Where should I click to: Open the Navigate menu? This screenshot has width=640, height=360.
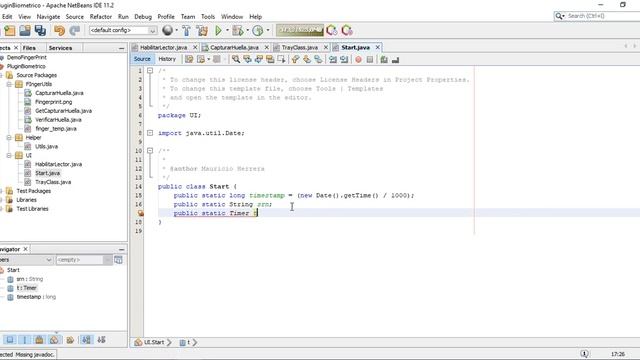tap(48, 17)
